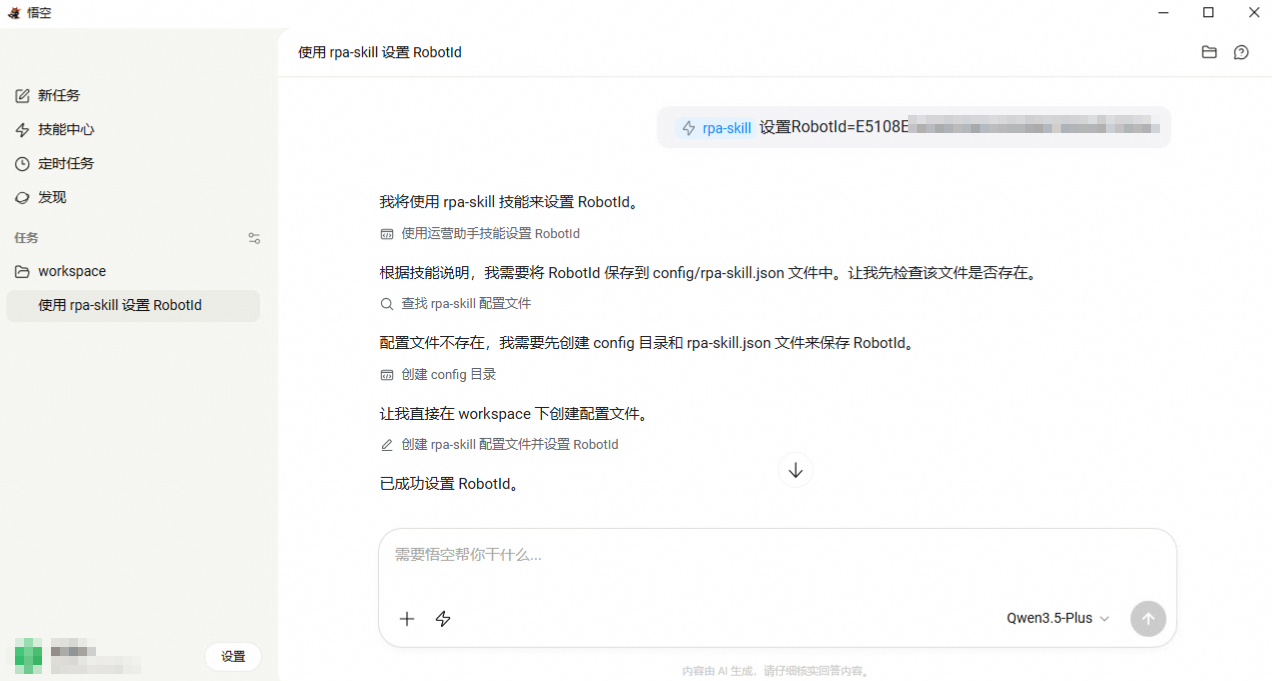Screen dimensions: 1272x681
Task: Click the workspace folder icon
Action: pos(22,272)
